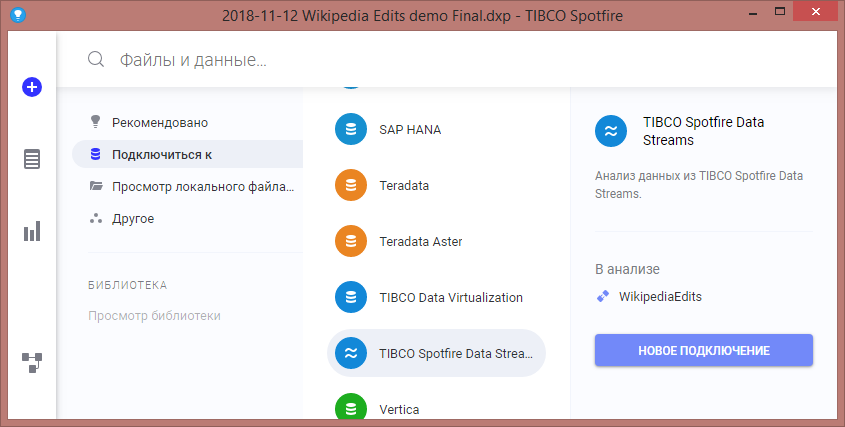Click the blue plus add-data icon
845x427 pixels.
click(32, 87)
